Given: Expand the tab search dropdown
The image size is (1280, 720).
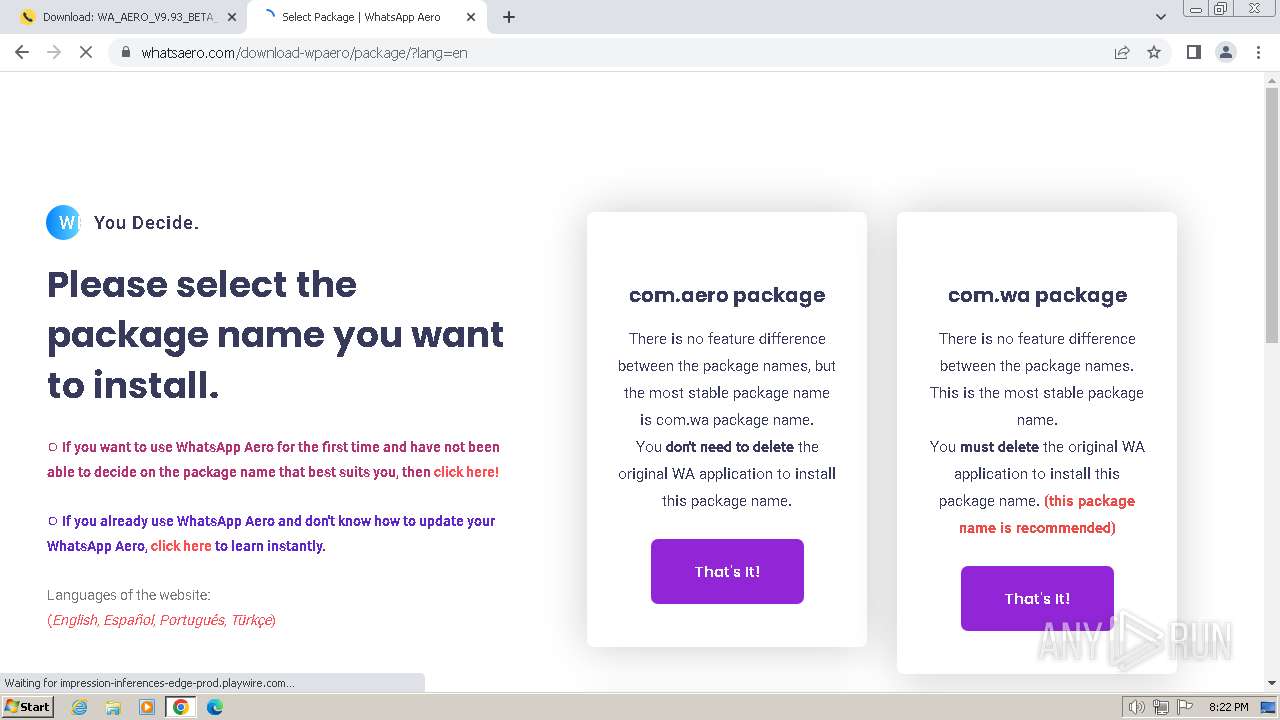Looking at the screenshot, I should (1160, 17).
